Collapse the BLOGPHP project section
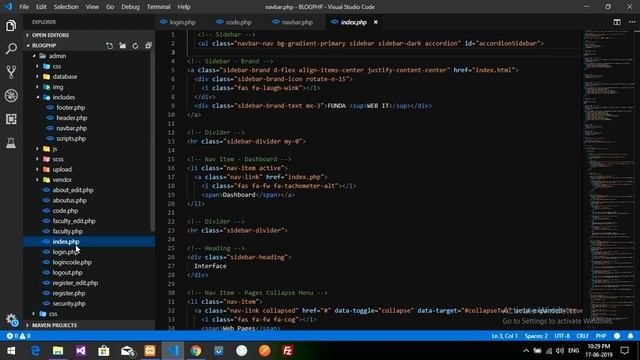This screenshot has width=640, height=360. (44, 45)
